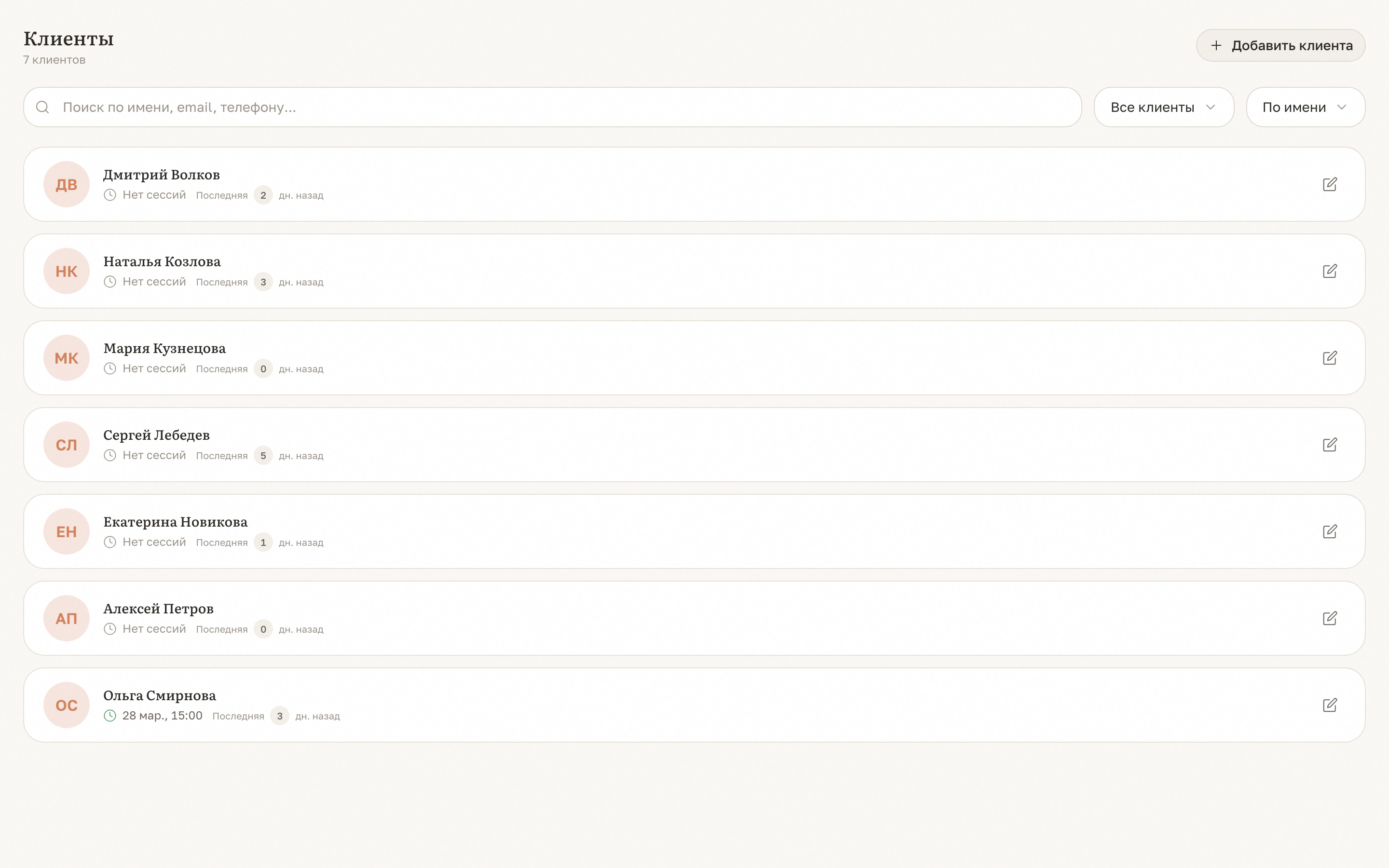Open edit icon for Мария Кузнецова
1389x868 pixels.
pos(1329,358)
